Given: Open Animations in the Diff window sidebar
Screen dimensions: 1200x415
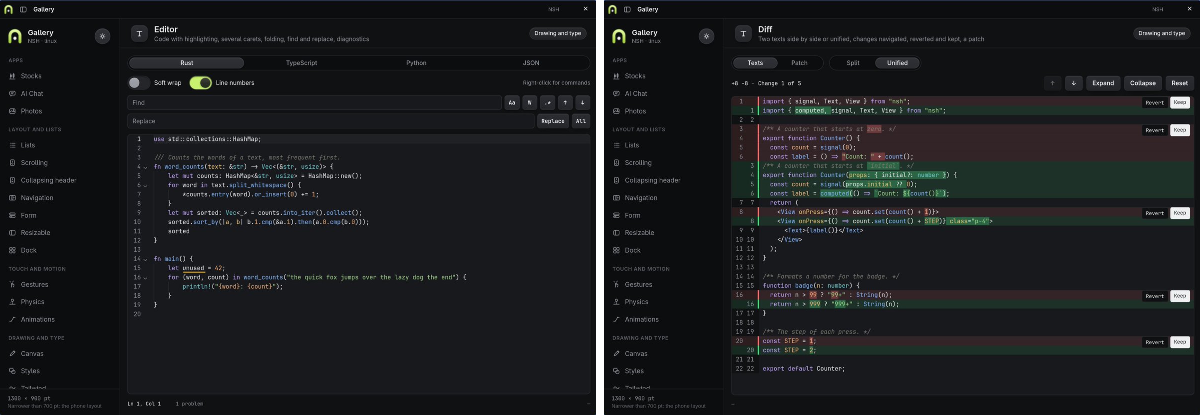Looking at the screenshot, I should tap(663, 319).
